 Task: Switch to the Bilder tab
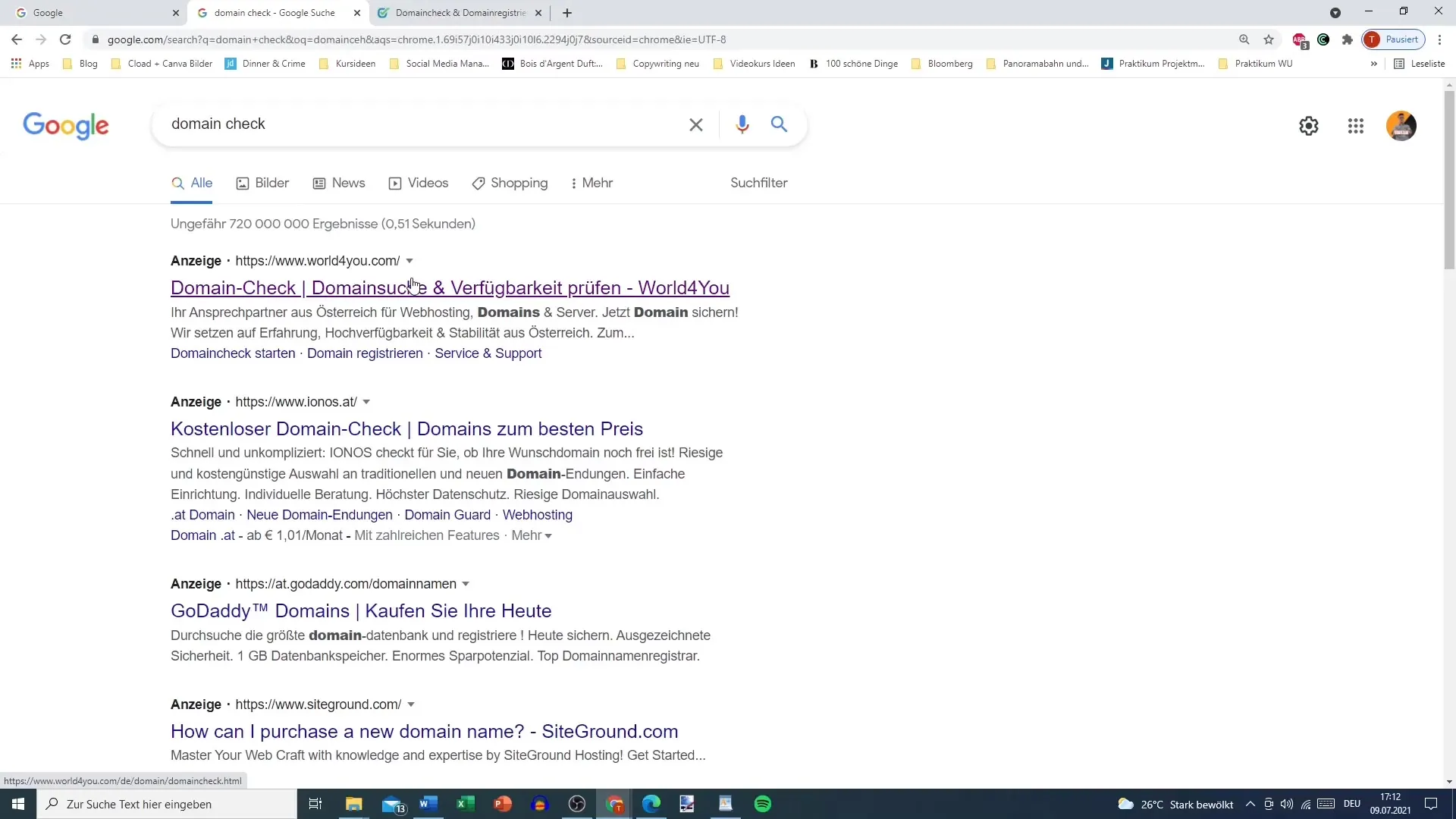click(262, 183)
